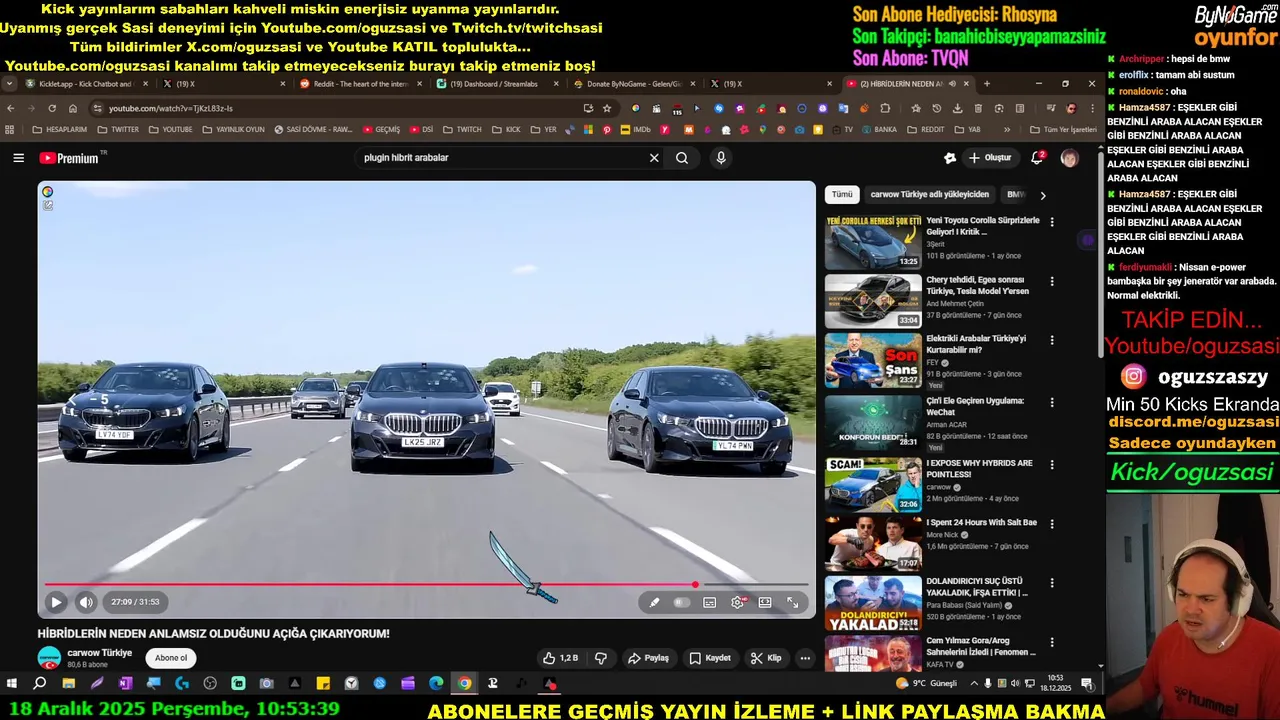
Task: Open the HESAPLARIM bookmarks folder
Action: click(x=59, y=129)
